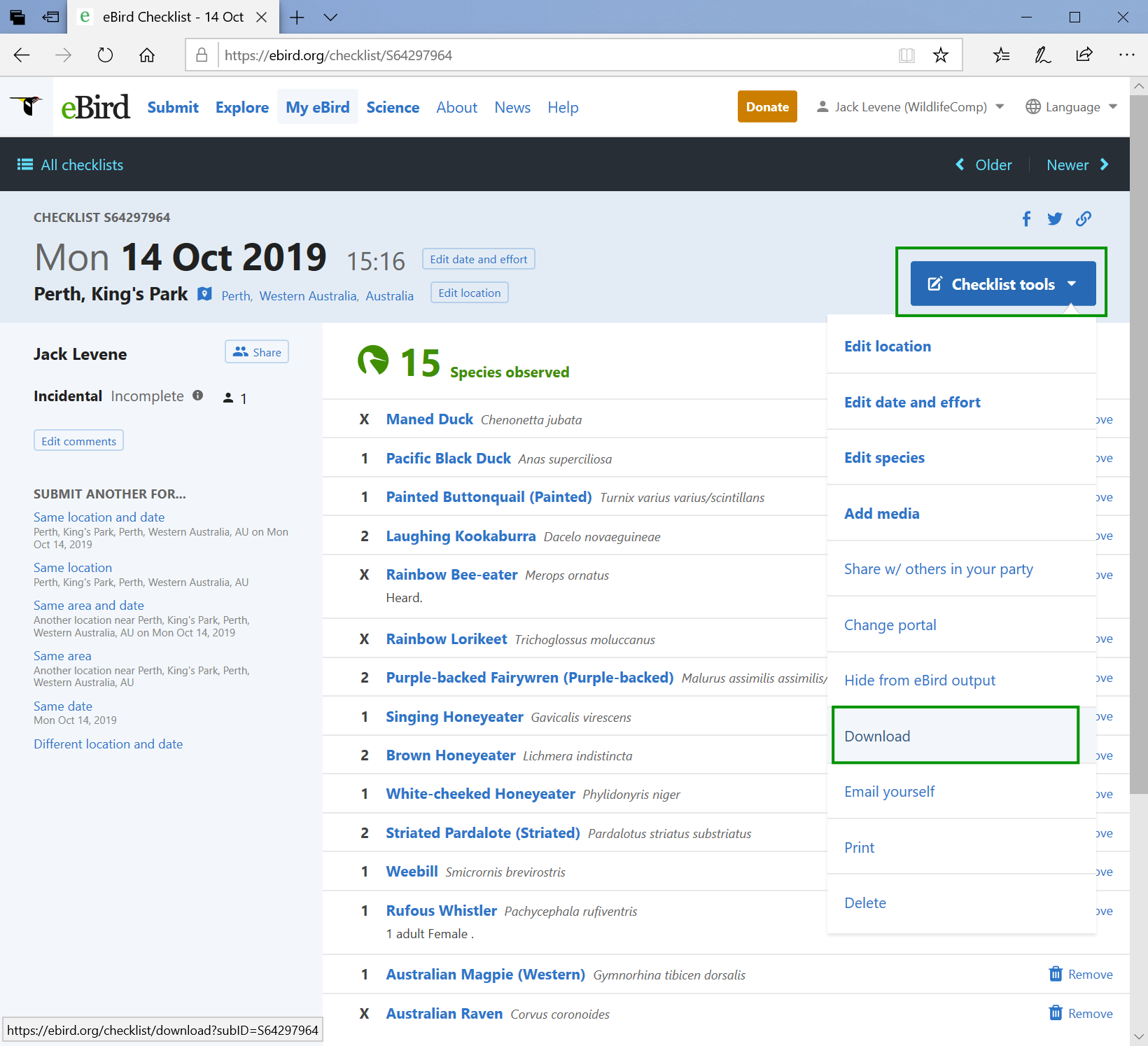Open Same area and date link
The image size is (1148, 1046).
coord(89,606)
